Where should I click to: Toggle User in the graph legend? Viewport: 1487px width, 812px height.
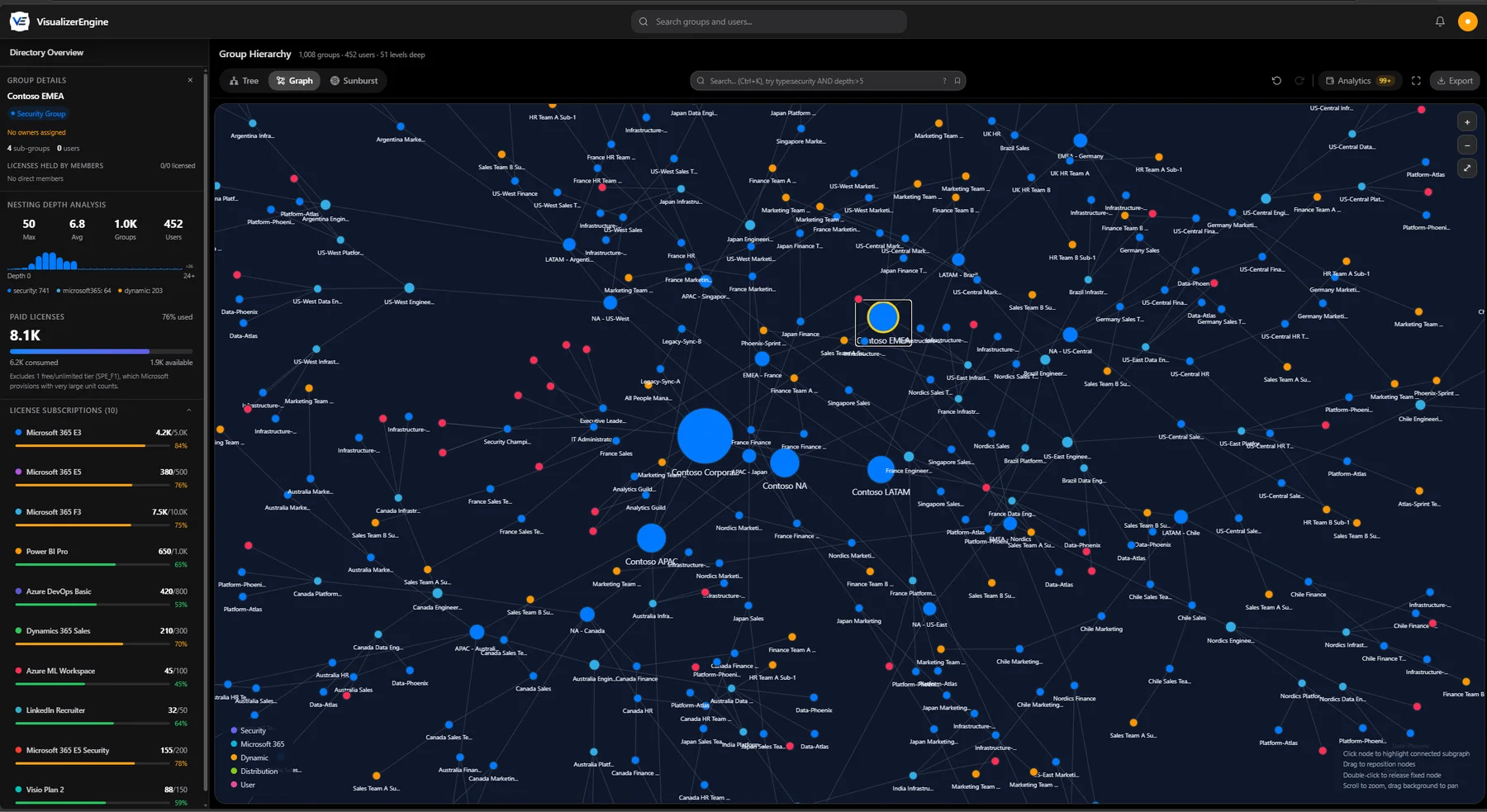click(x=242, y=785)
